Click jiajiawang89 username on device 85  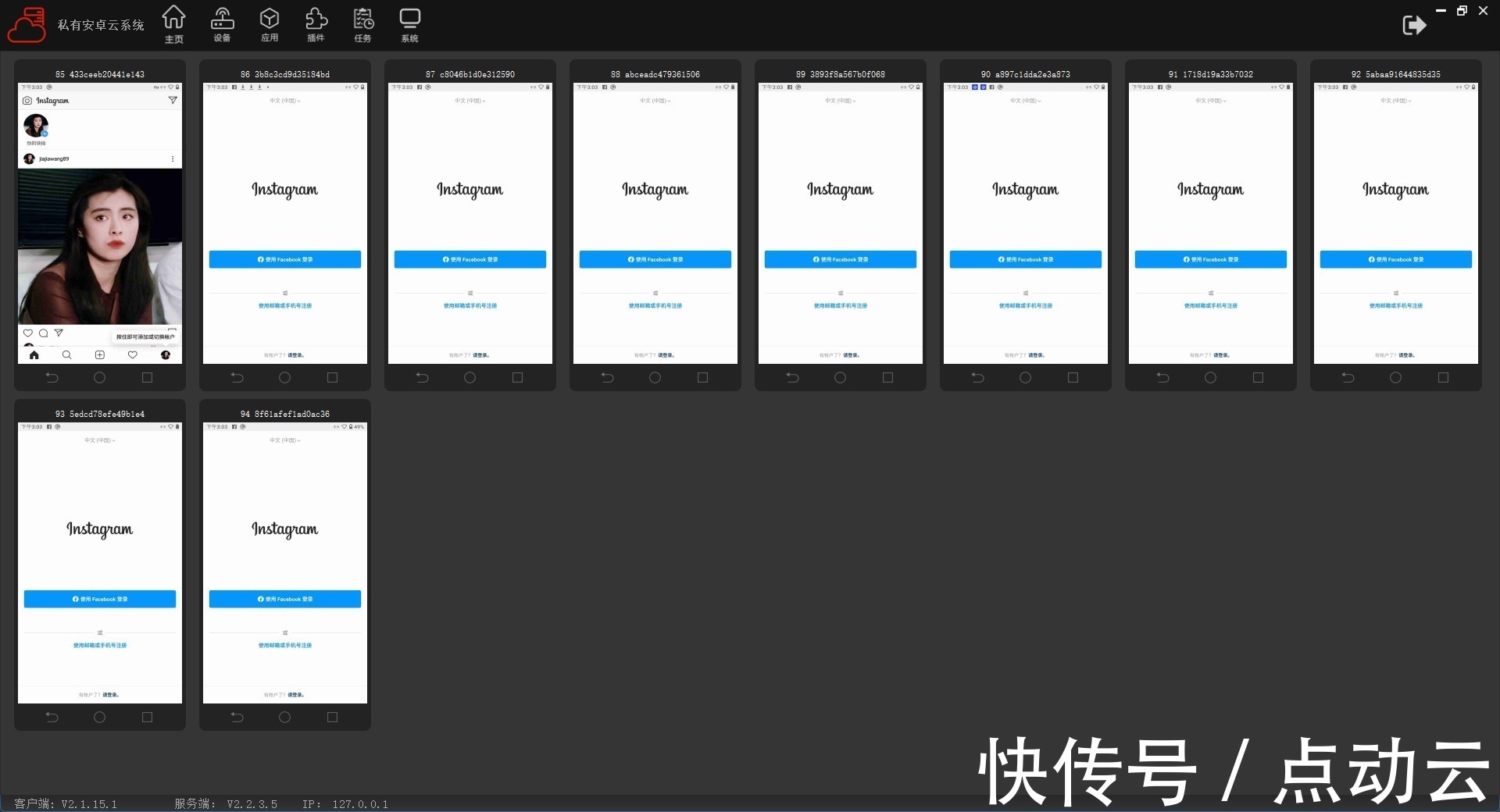coord(54,158)
